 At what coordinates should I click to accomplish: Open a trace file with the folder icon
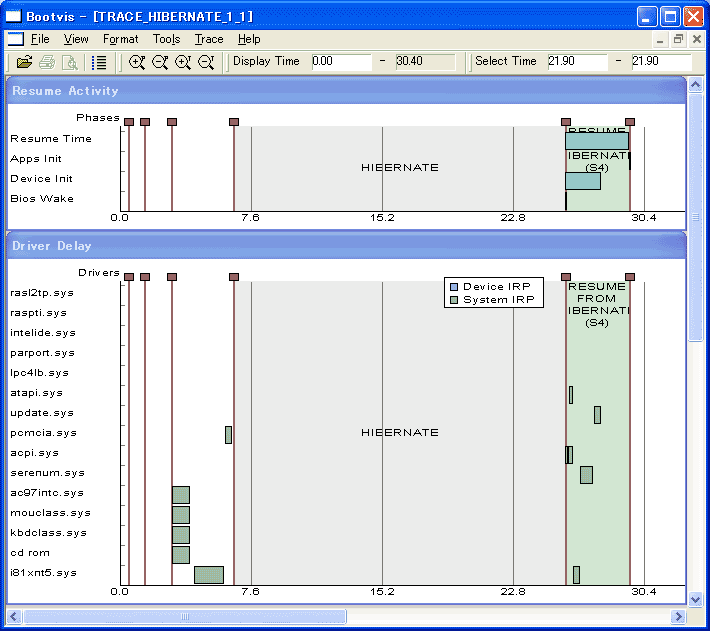click(24, 62)
